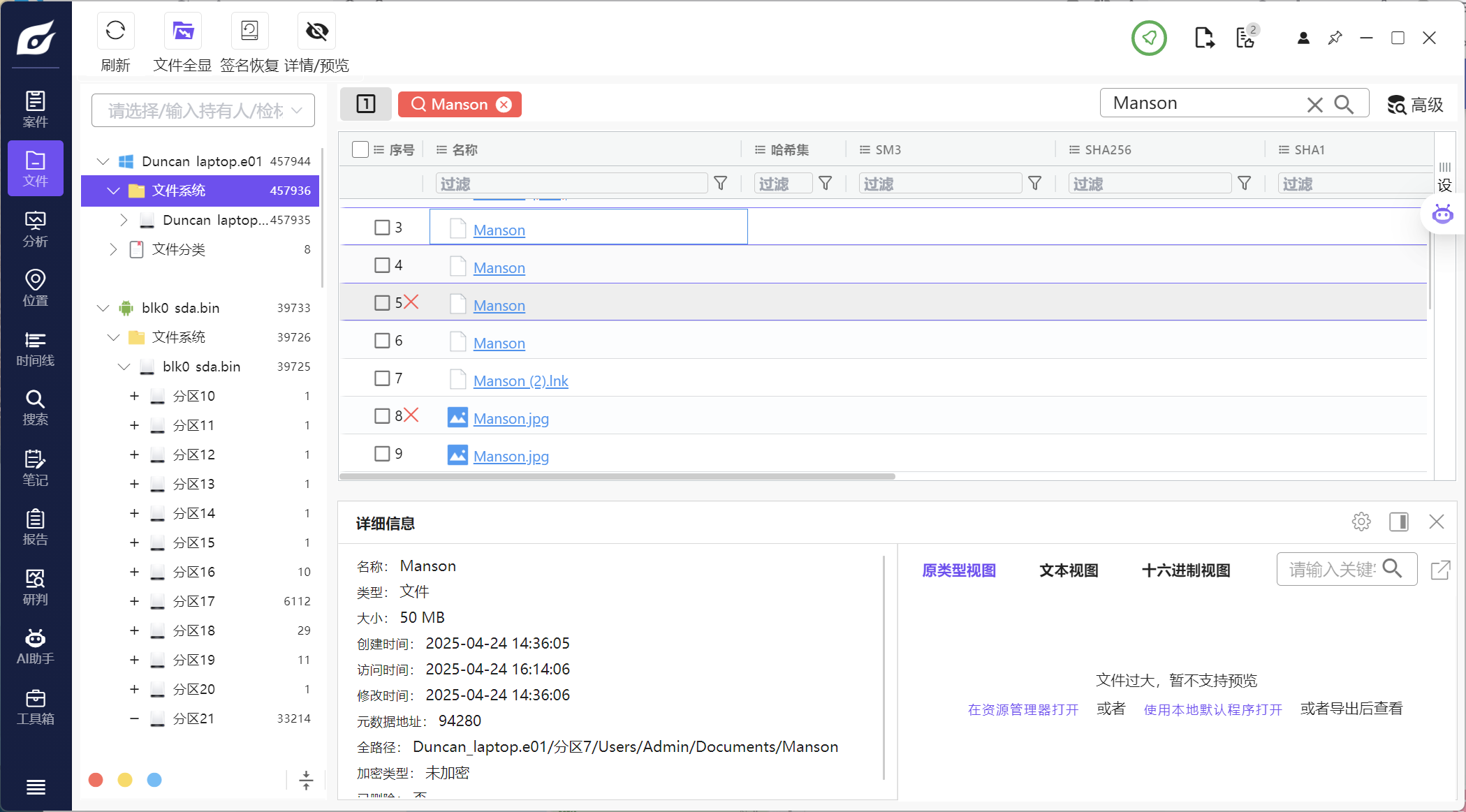The width and height of the screenshot is (1466, 812).
Task: Switch to the 十六进制视图 tab
Action: tap(1185, 570)
